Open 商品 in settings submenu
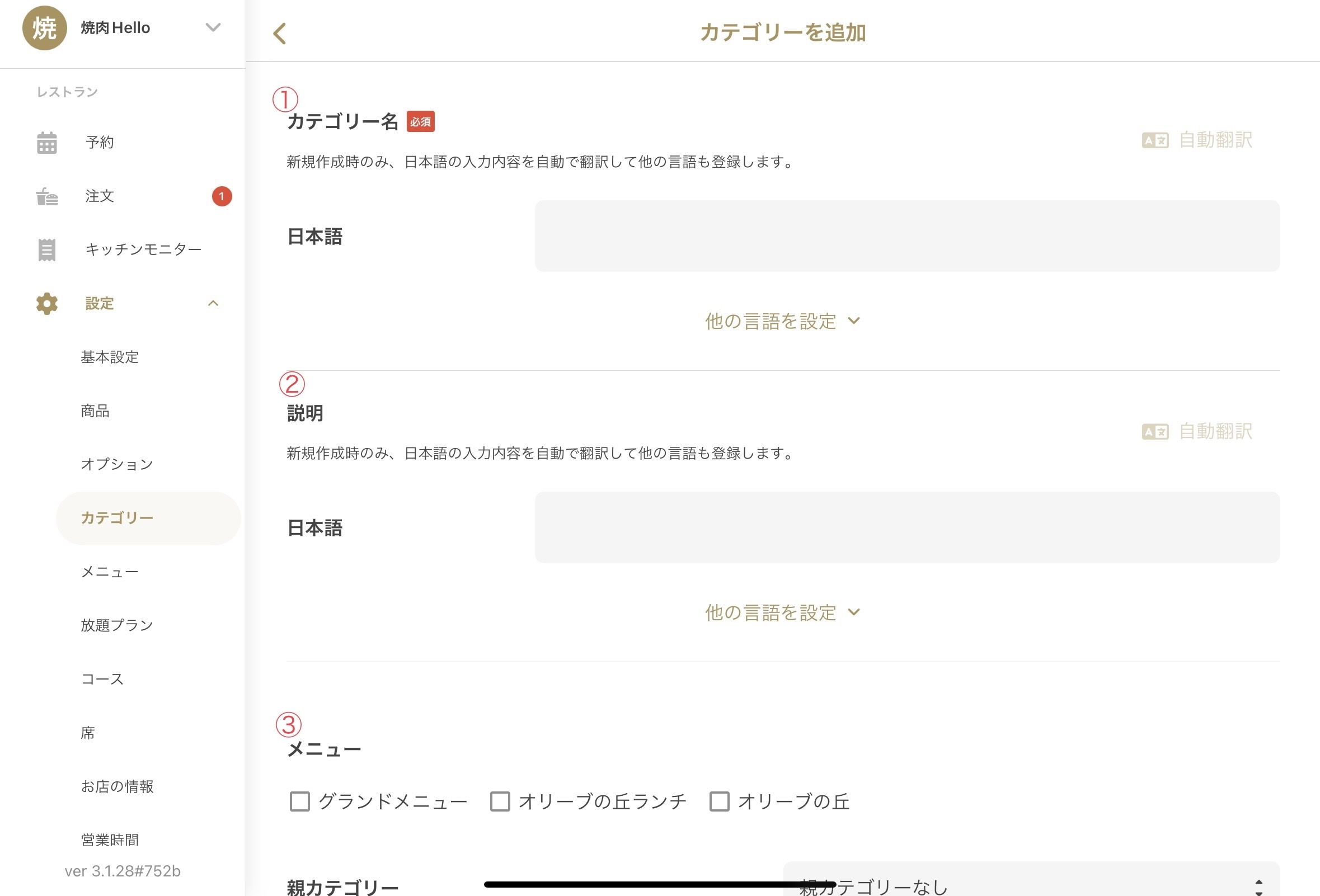The height and width of the screenshot is (896, 1320). 95,411
